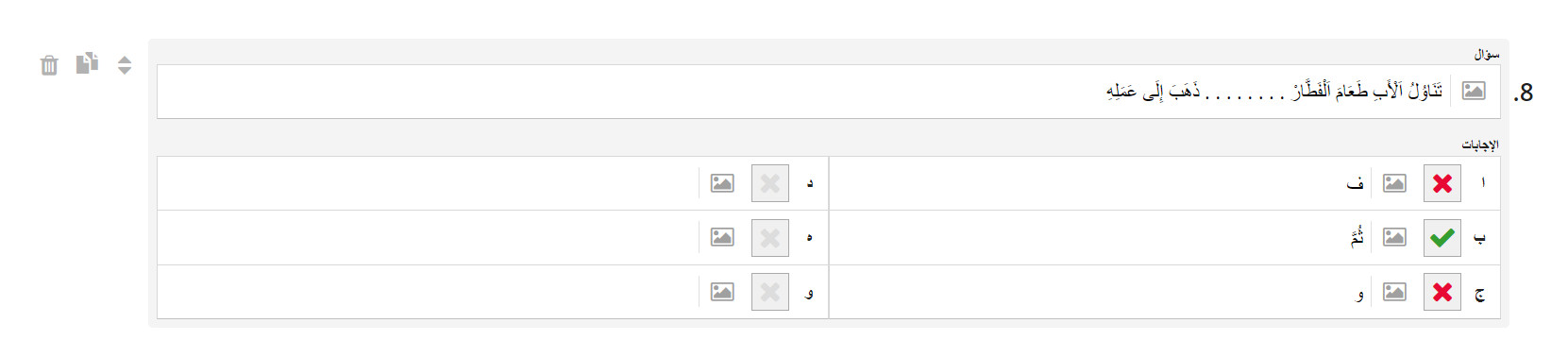Toggle the gray X correctness mark for answer ه
This screenshot has width=1568, height=357.
click(x=770, y=238)
